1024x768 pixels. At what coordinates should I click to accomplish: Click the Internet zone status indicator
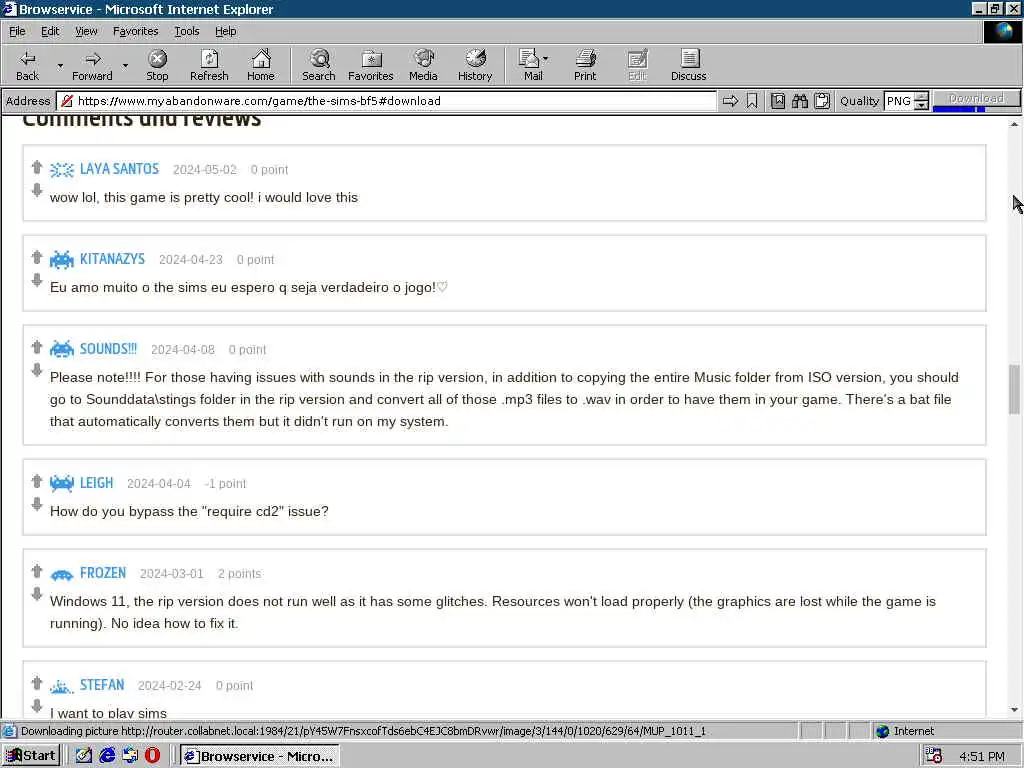pos(905,731)
